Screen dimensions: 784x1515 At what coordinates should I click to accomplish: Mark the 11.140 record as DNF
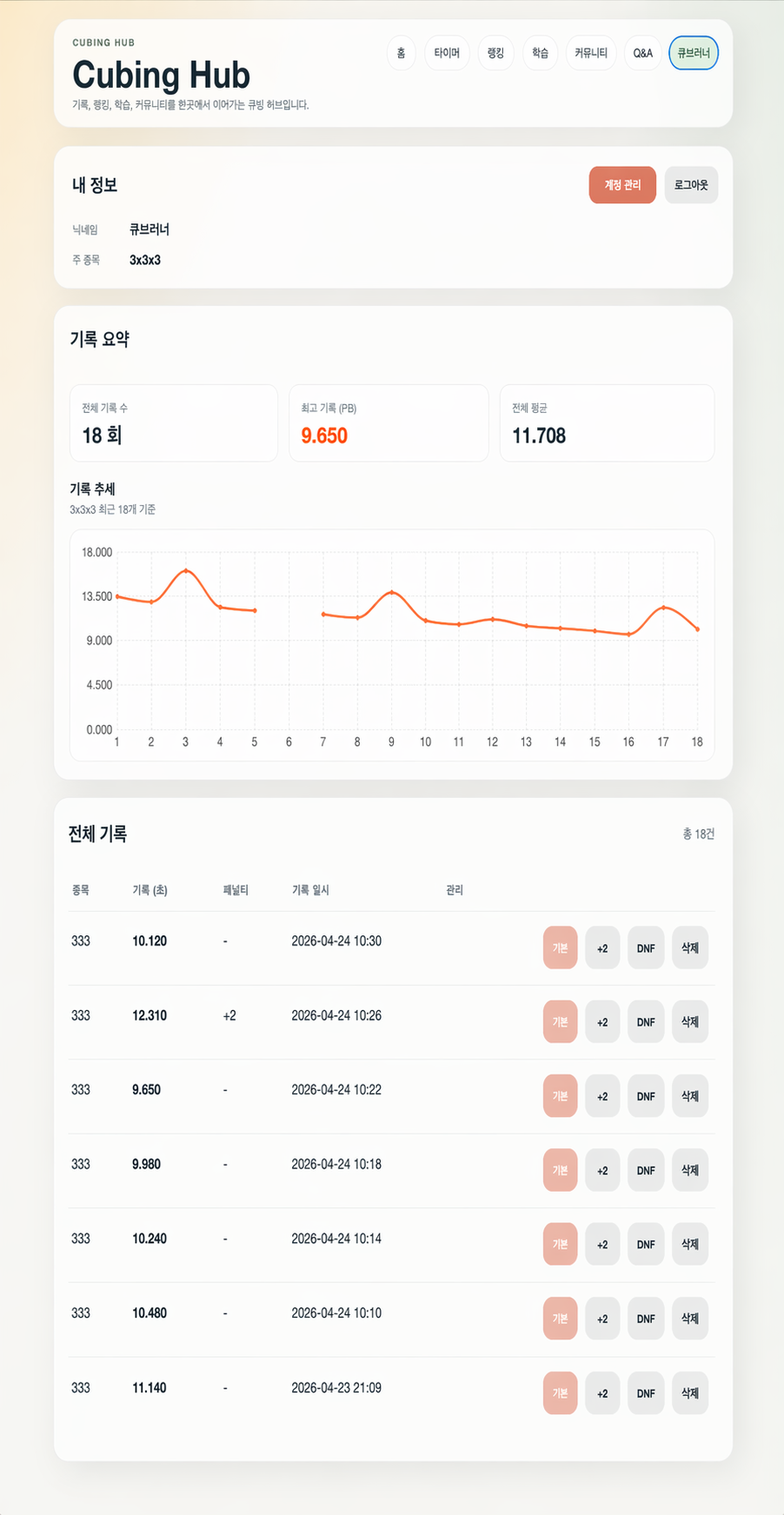coord(646,1393)
